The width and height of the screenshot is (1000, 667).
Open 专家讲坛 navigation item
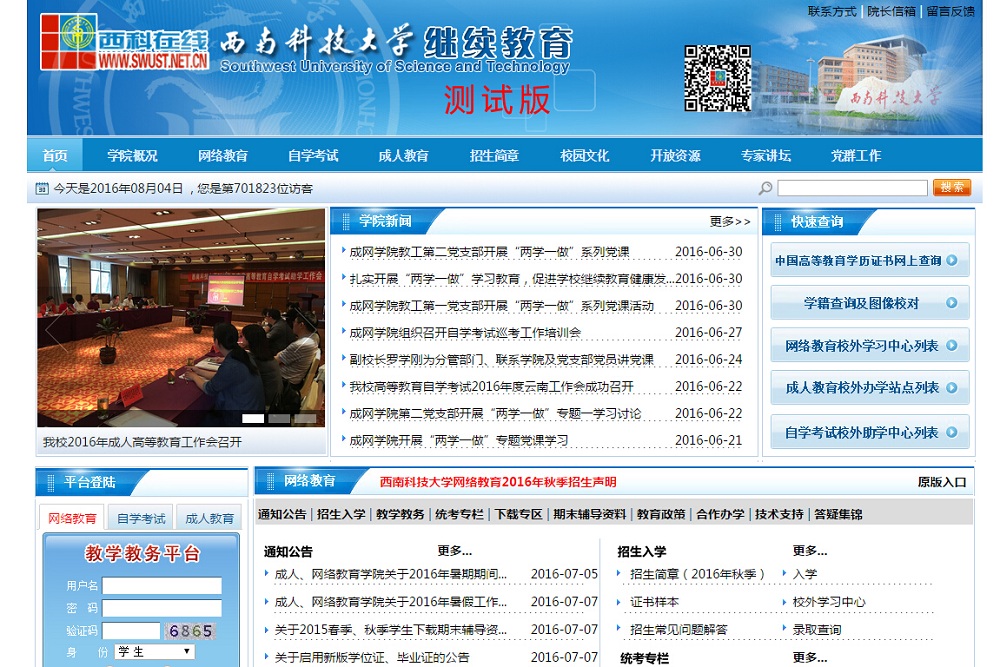click(x=766, y=155)
